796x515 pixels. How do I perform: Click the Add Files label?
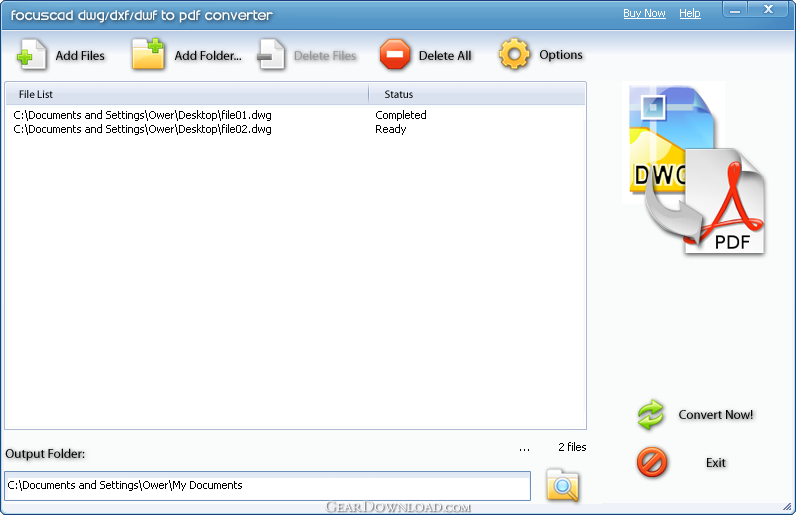pos(80,56)
